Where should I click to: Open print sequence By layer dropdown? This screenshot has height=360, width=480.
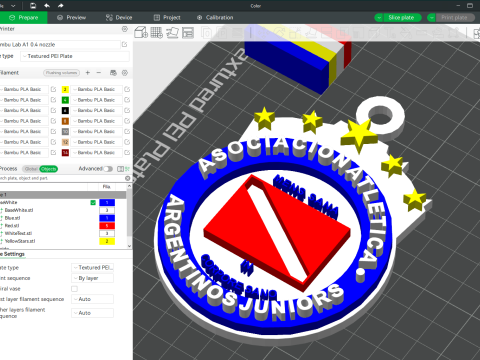92,278
